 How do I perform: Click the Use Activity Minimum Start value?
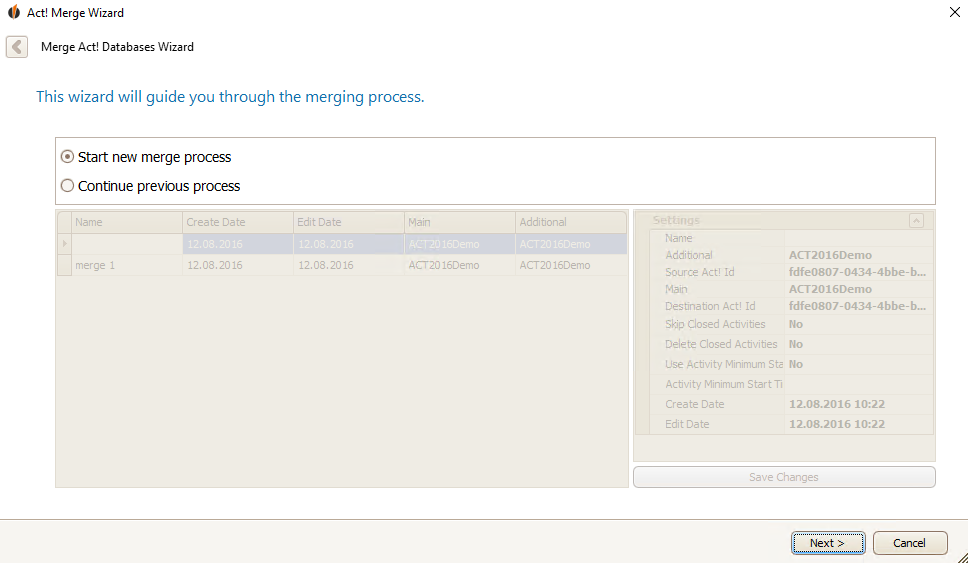point(859,364)
